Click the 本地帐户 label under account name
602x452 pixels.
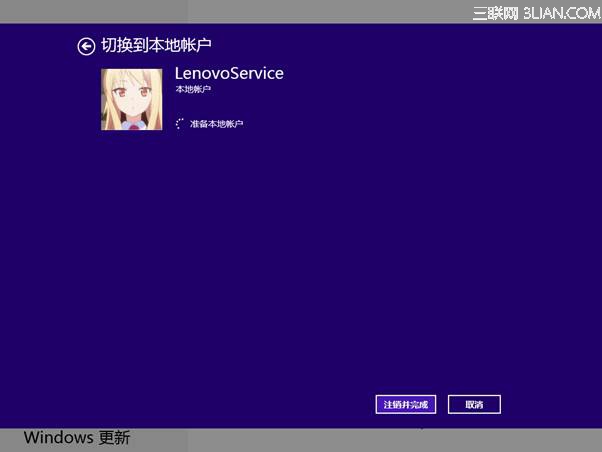point(193,89)
